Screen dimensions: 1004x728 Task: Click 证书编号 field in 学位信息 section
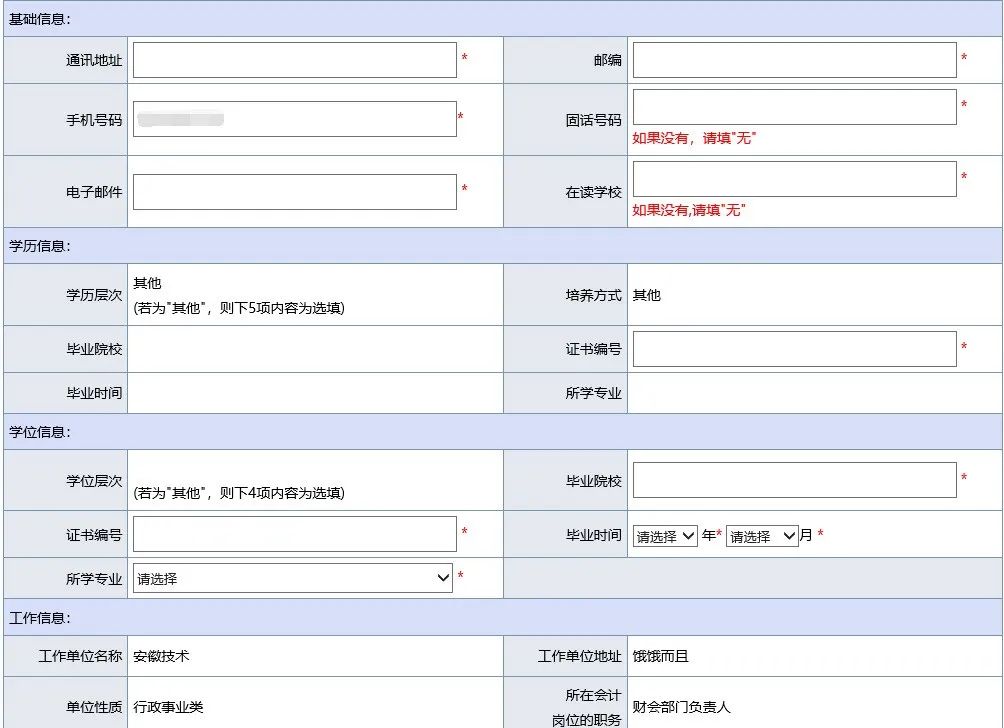[x=294, y=534]
